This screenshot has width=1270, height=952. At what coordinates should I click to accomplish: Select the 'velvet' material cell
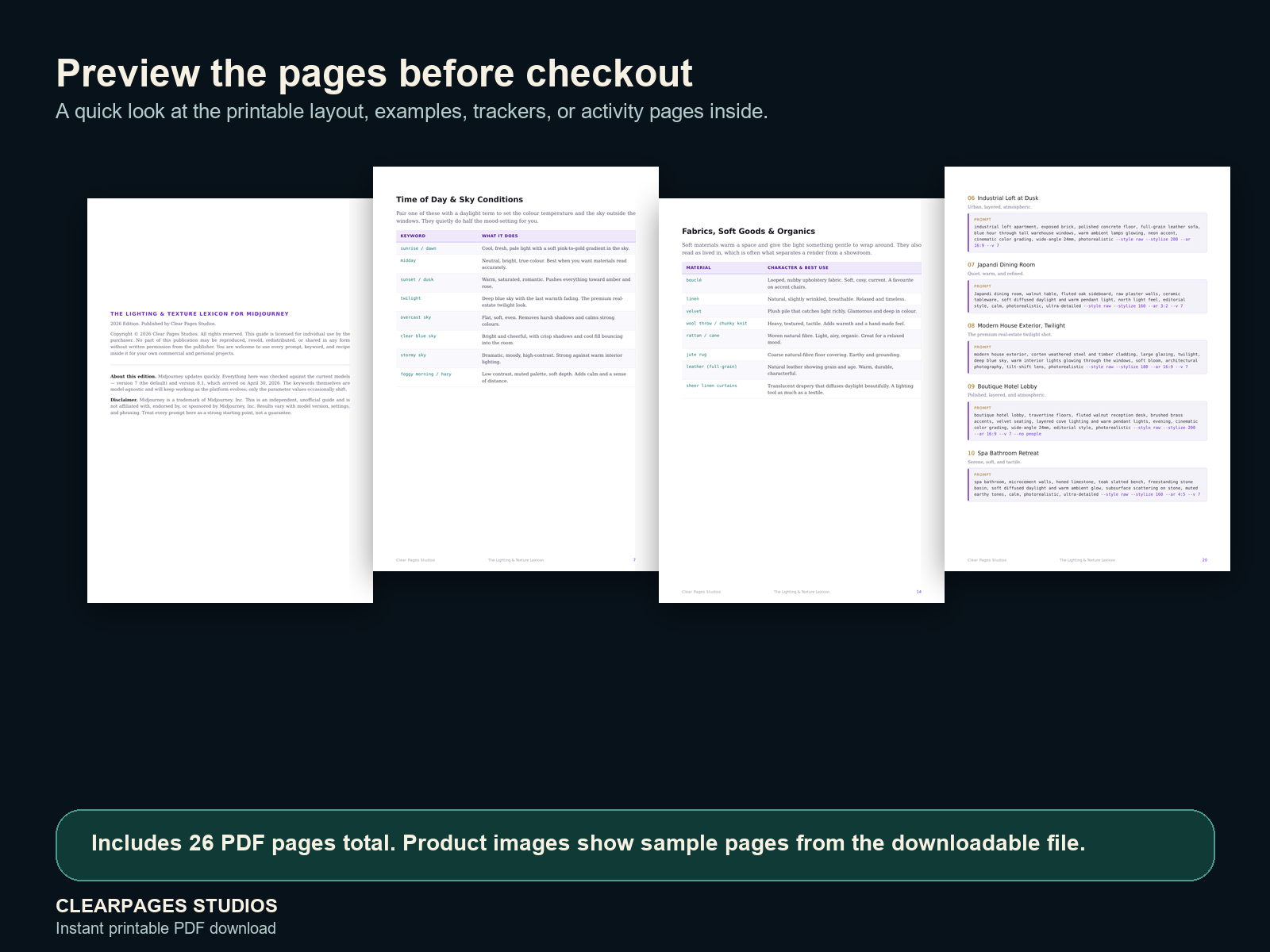pos(694,311)
